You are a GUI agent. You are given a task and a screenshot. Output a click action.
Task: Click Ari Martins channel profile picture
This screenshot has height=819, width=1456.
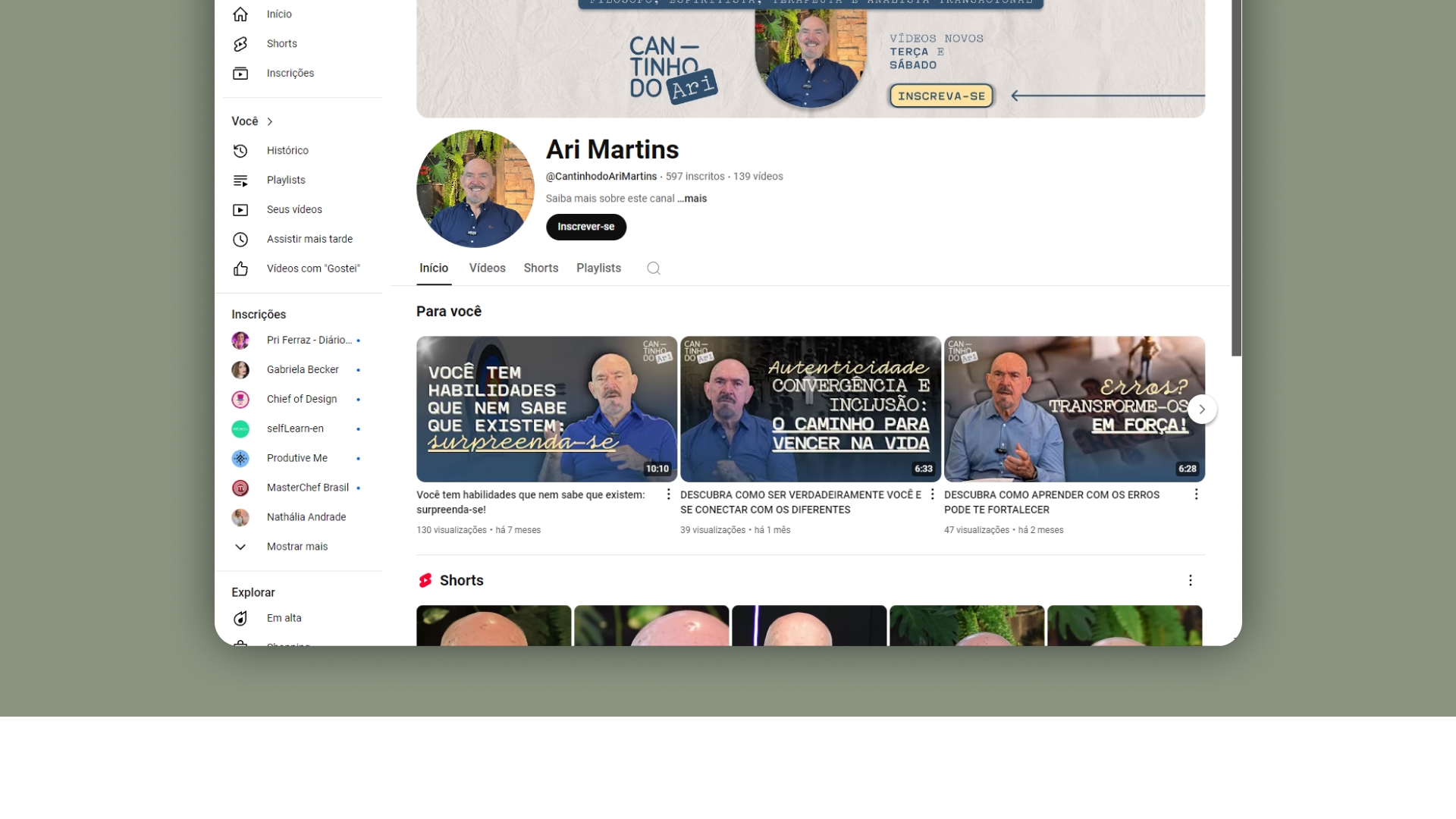coord(475,189)
